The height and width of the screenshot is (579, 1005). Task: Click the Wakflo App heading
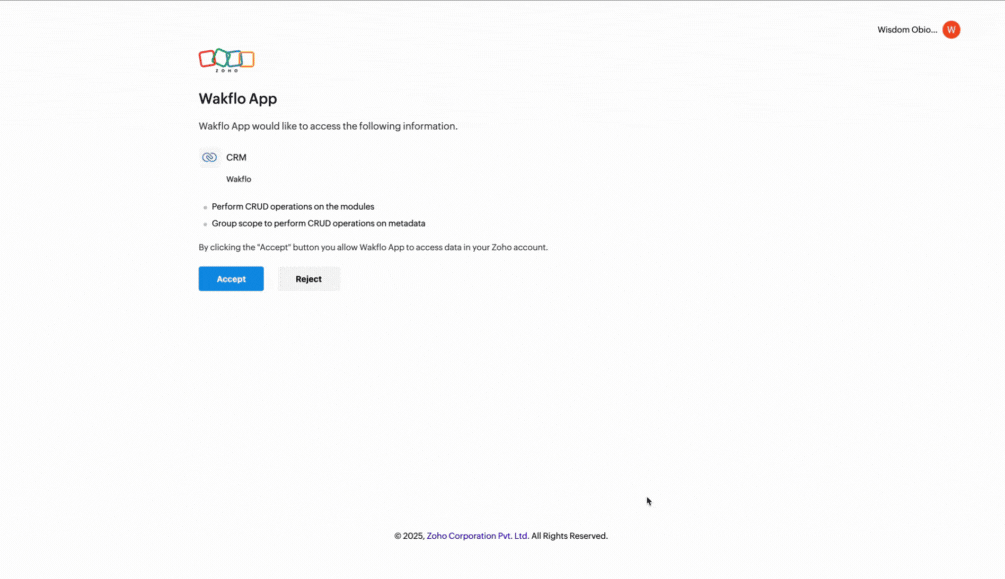click(238, 98)
